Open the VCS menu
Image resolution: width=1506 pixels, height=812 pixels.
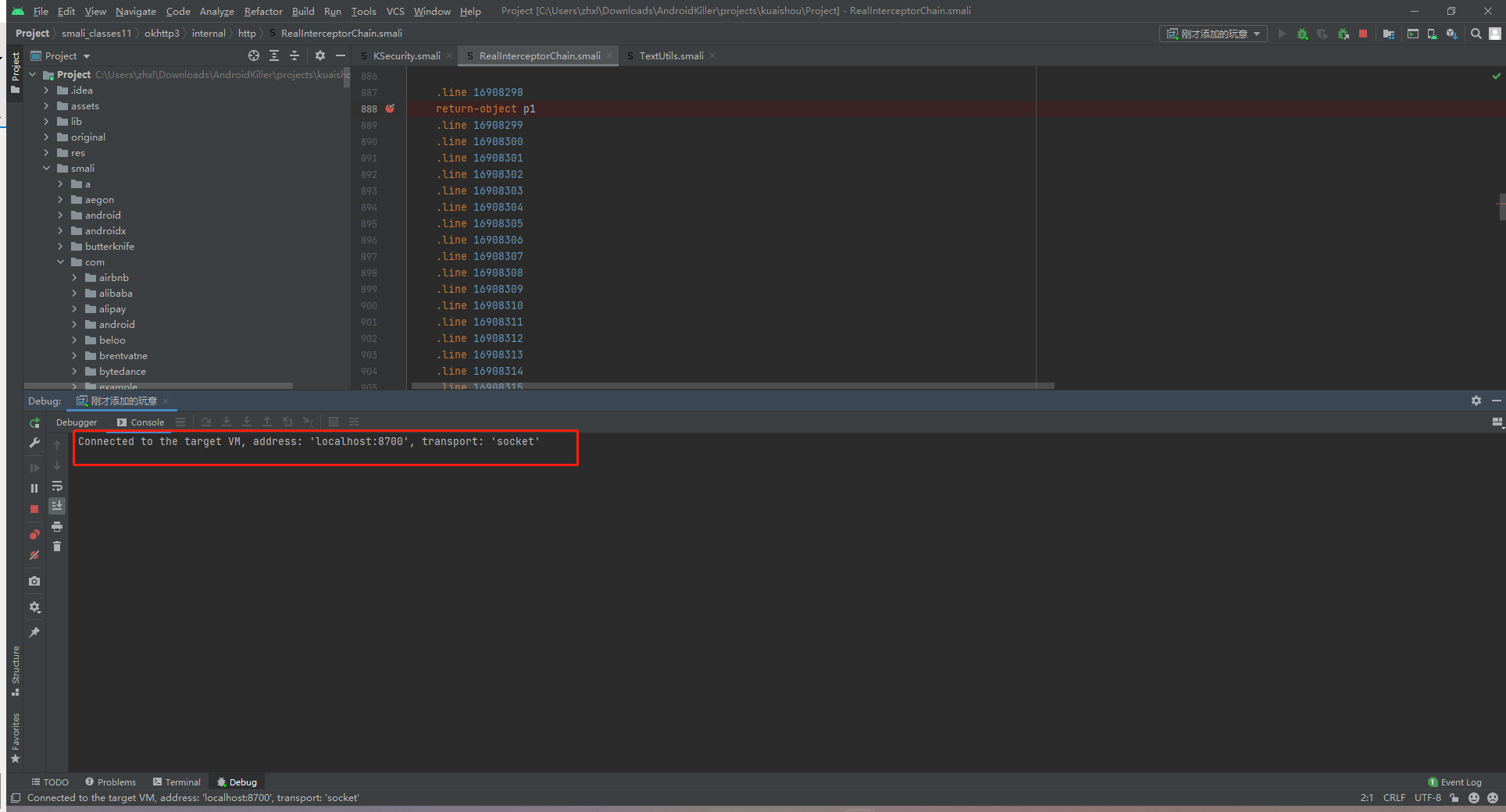pos(395,11)
